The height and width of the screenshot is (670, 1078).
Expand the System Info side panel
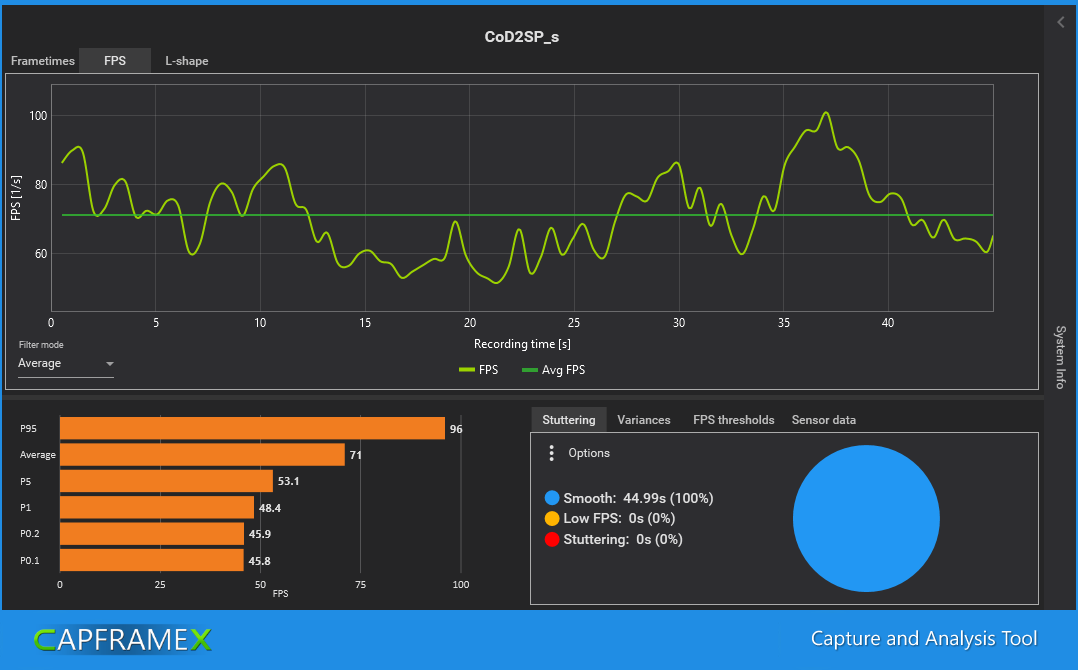(1061, 357)
